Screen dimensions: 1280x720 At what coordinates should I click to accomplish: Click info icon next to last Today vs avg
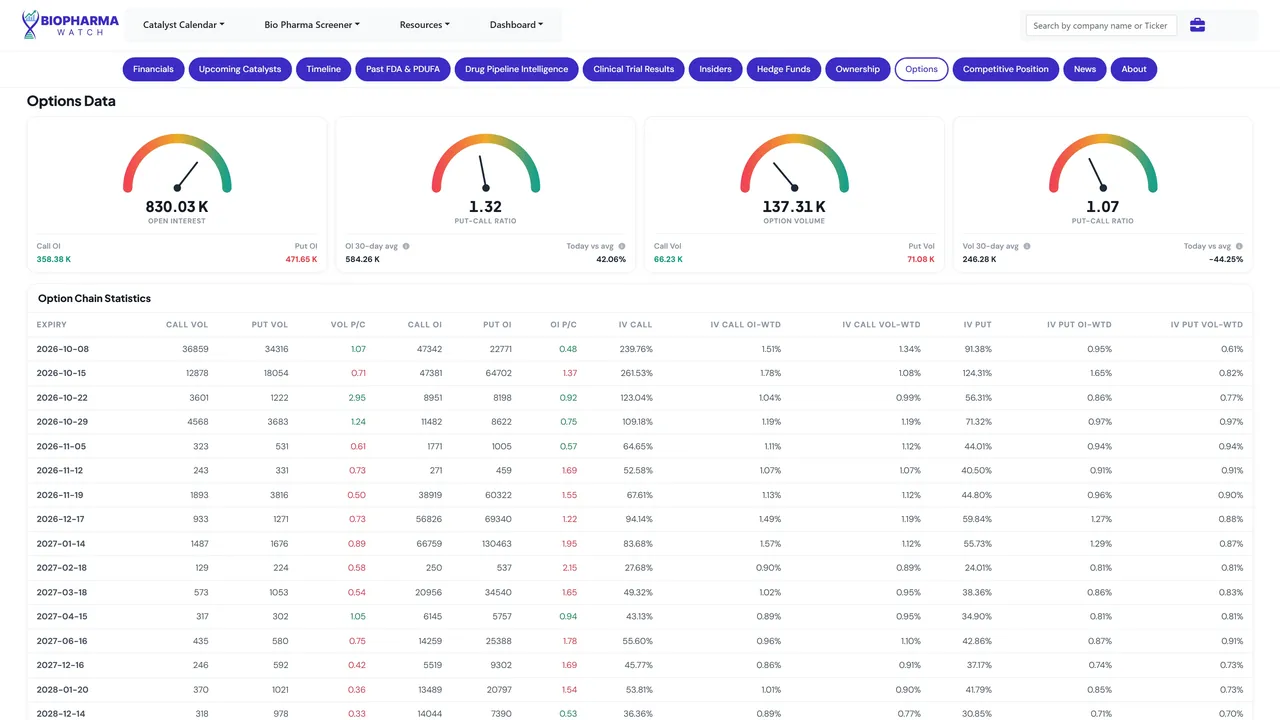[1239, 246]
